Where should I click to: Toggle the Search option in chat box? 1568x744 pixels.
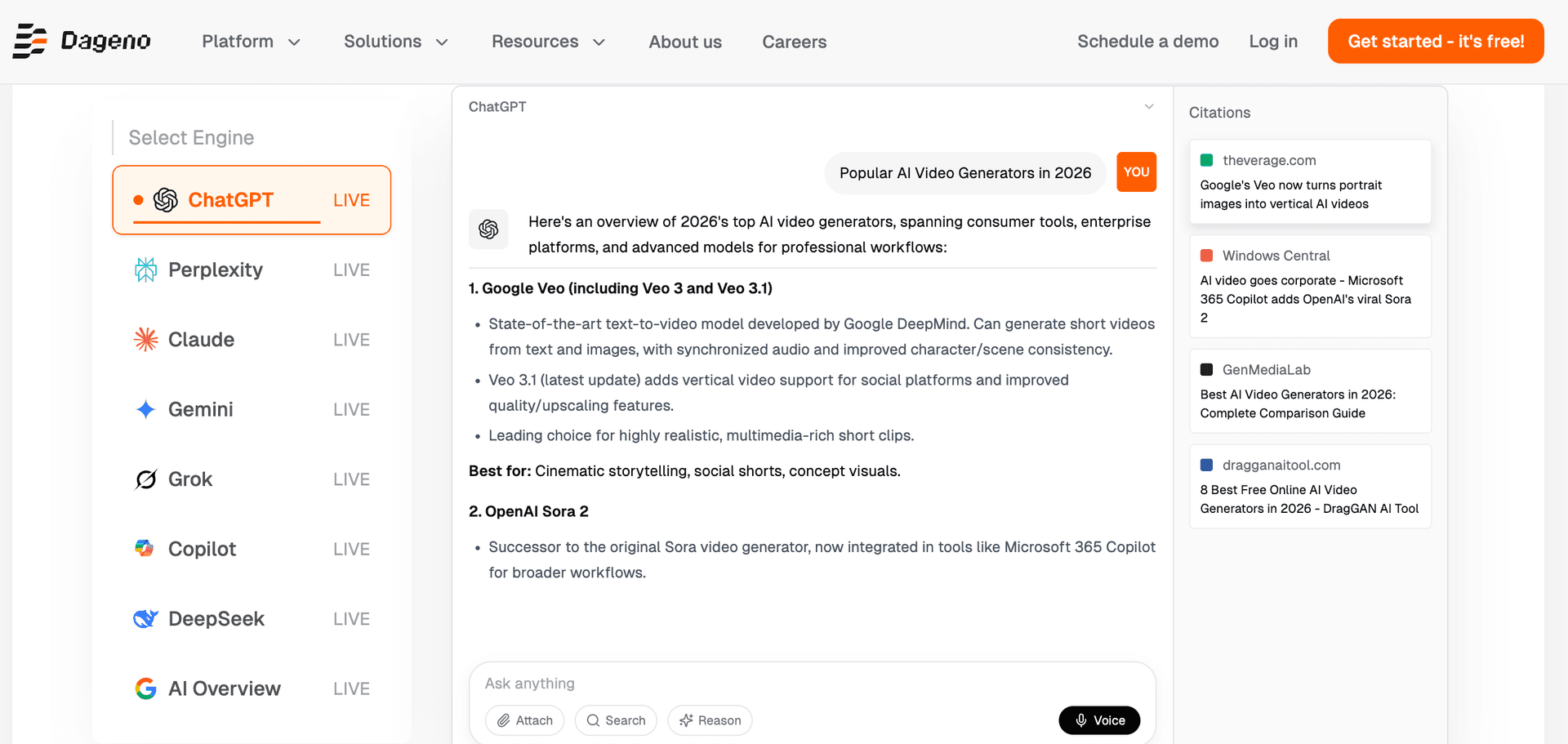click(616, 720)
